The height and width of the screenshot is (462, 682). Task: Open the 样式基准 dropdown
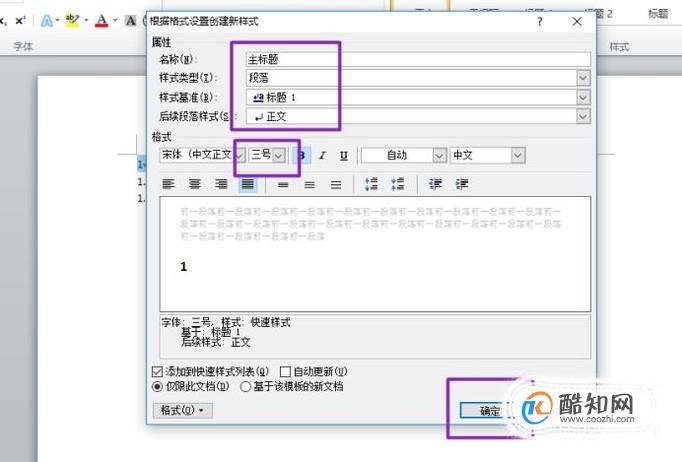pyautogui.click(x=583, y=97)
